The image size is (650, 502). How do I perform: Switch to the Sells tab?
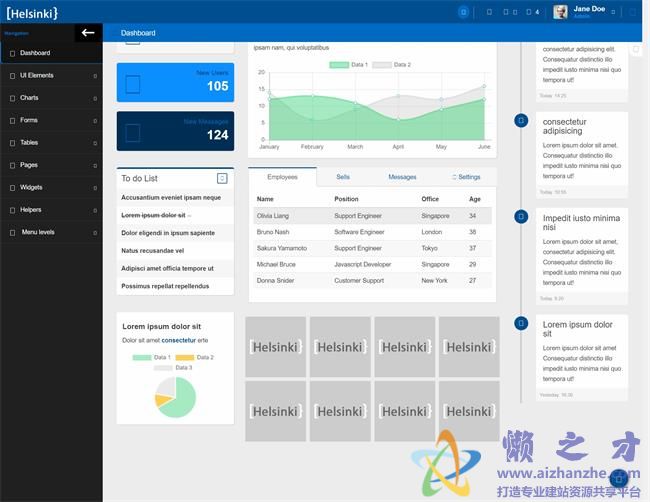343,177
